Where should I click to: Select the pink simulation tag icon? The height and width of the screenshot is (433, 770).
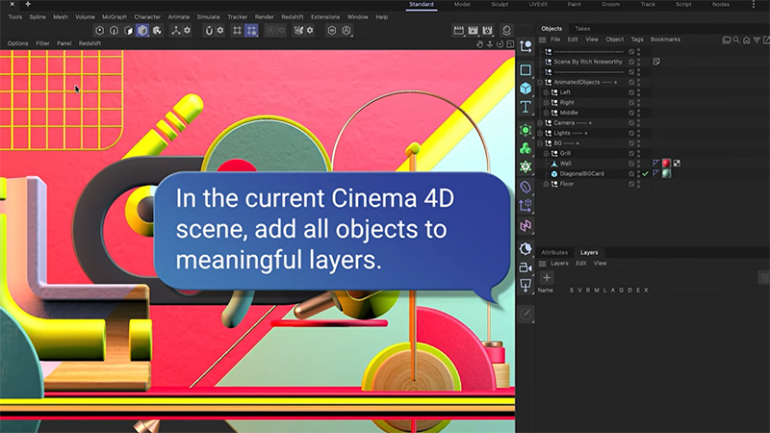525,225
